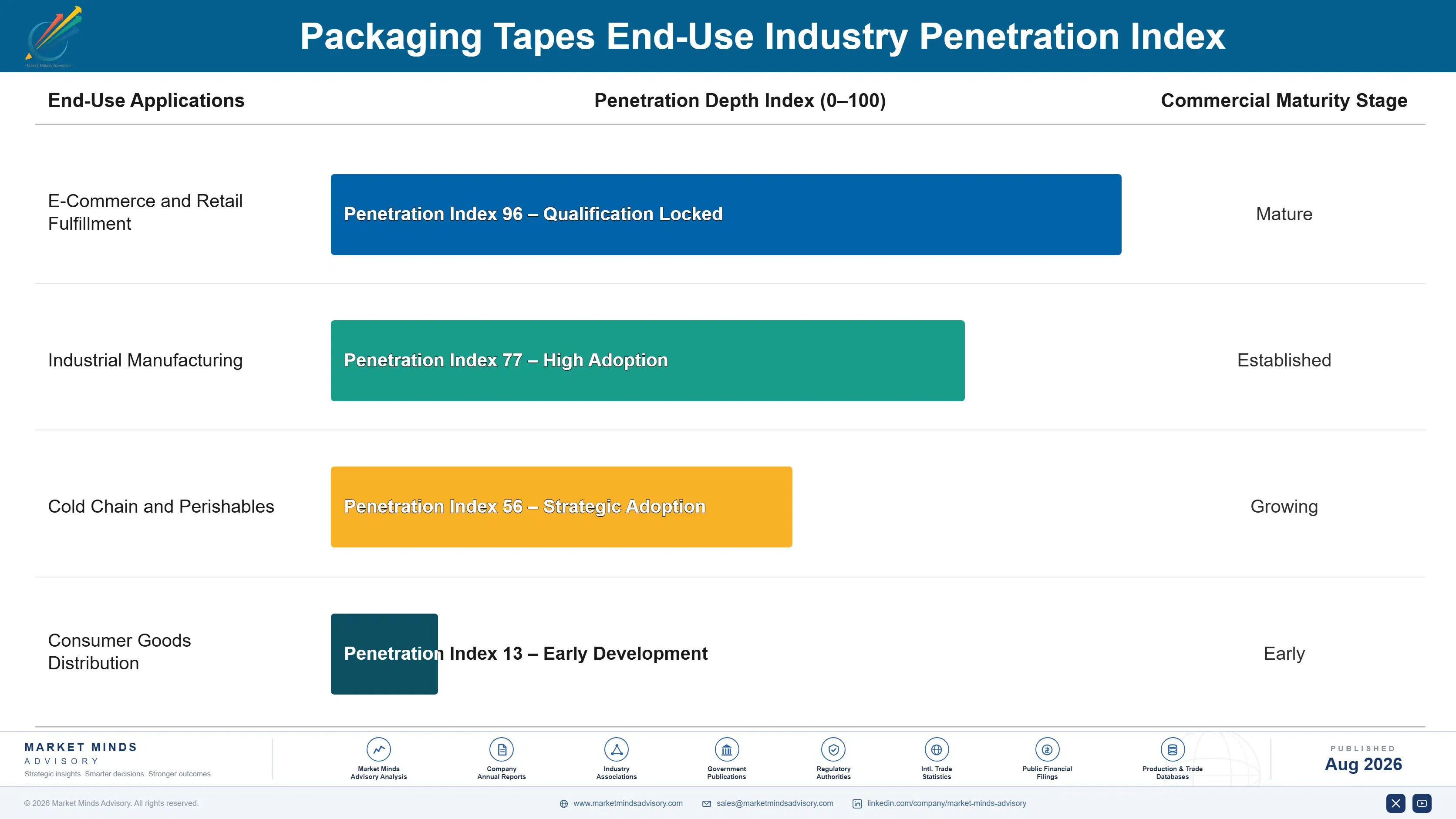Open www.marketmindsadvisory.com link
Image resolution: width=1456 pixels, height=819 pixels.
click(628, 803)
